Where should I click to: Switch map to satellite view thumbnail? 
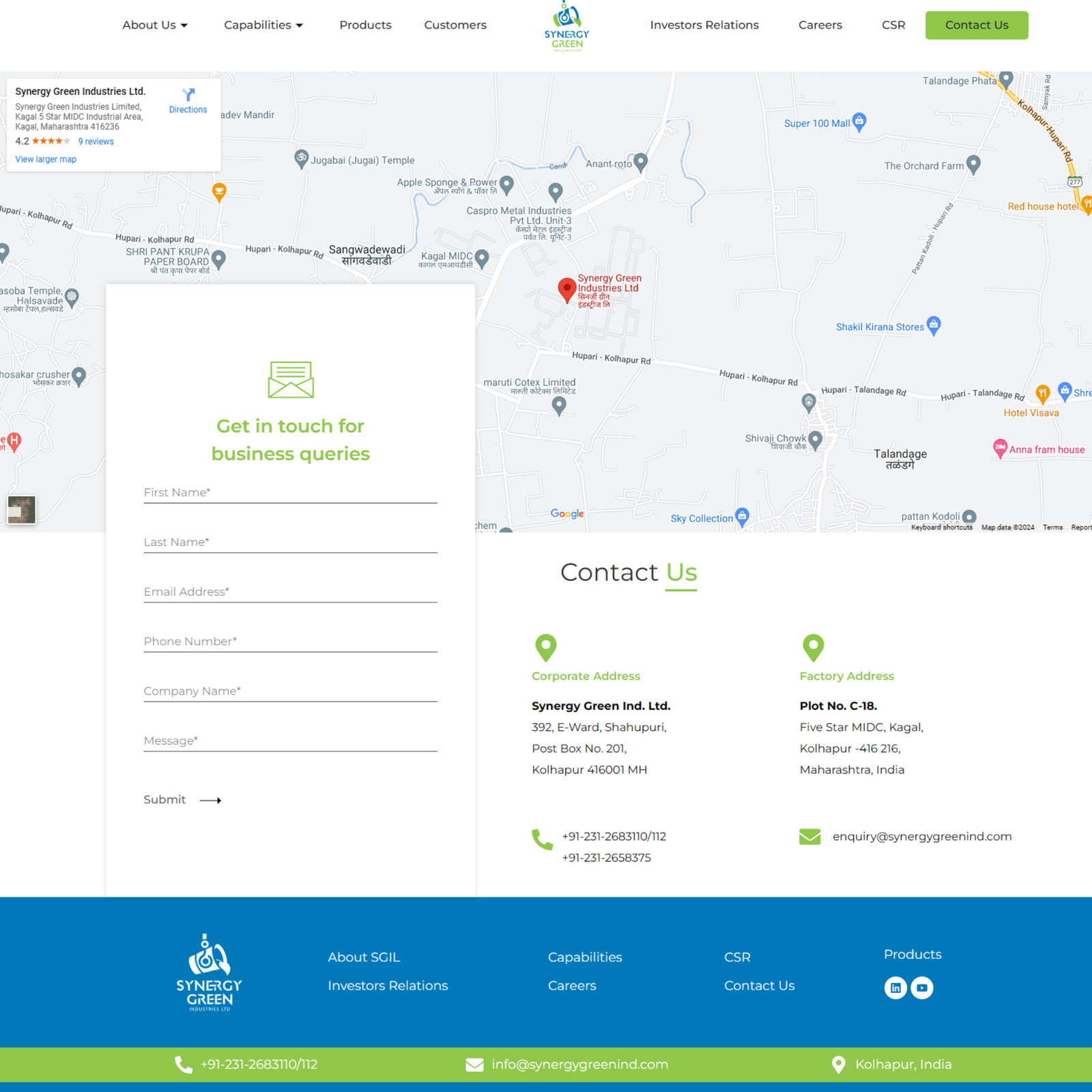click(21, 510)
